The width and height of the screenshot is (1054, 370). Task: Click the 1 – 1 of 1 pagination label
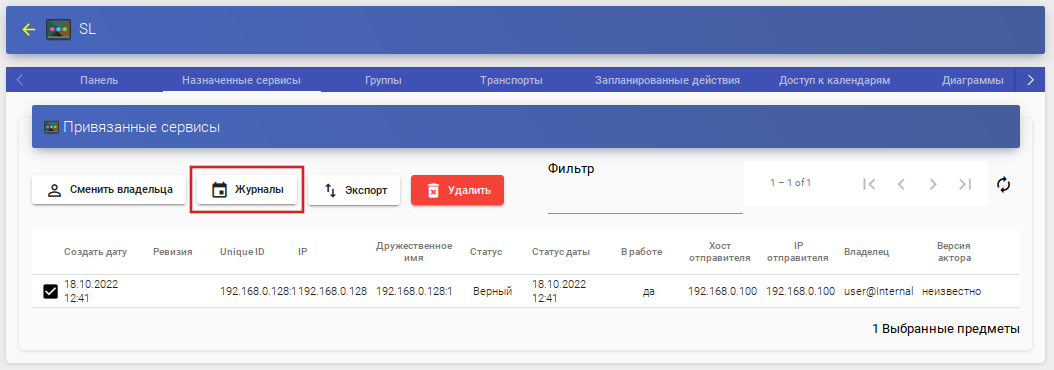(x=790, y=183)
